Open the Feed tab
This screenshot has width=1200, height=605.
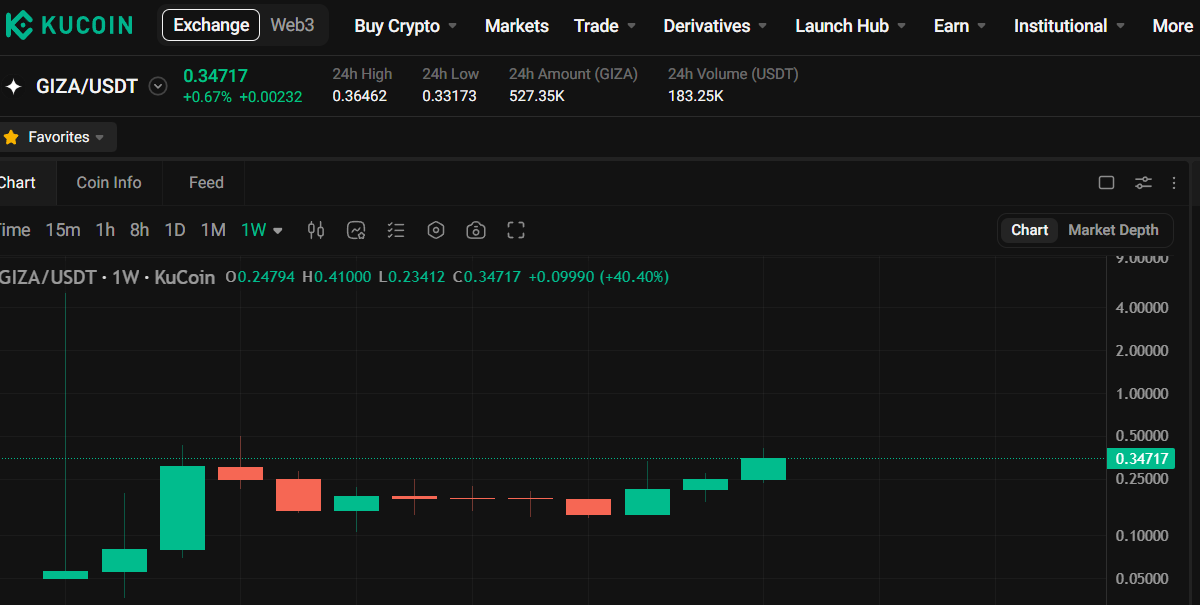(204, 182)
